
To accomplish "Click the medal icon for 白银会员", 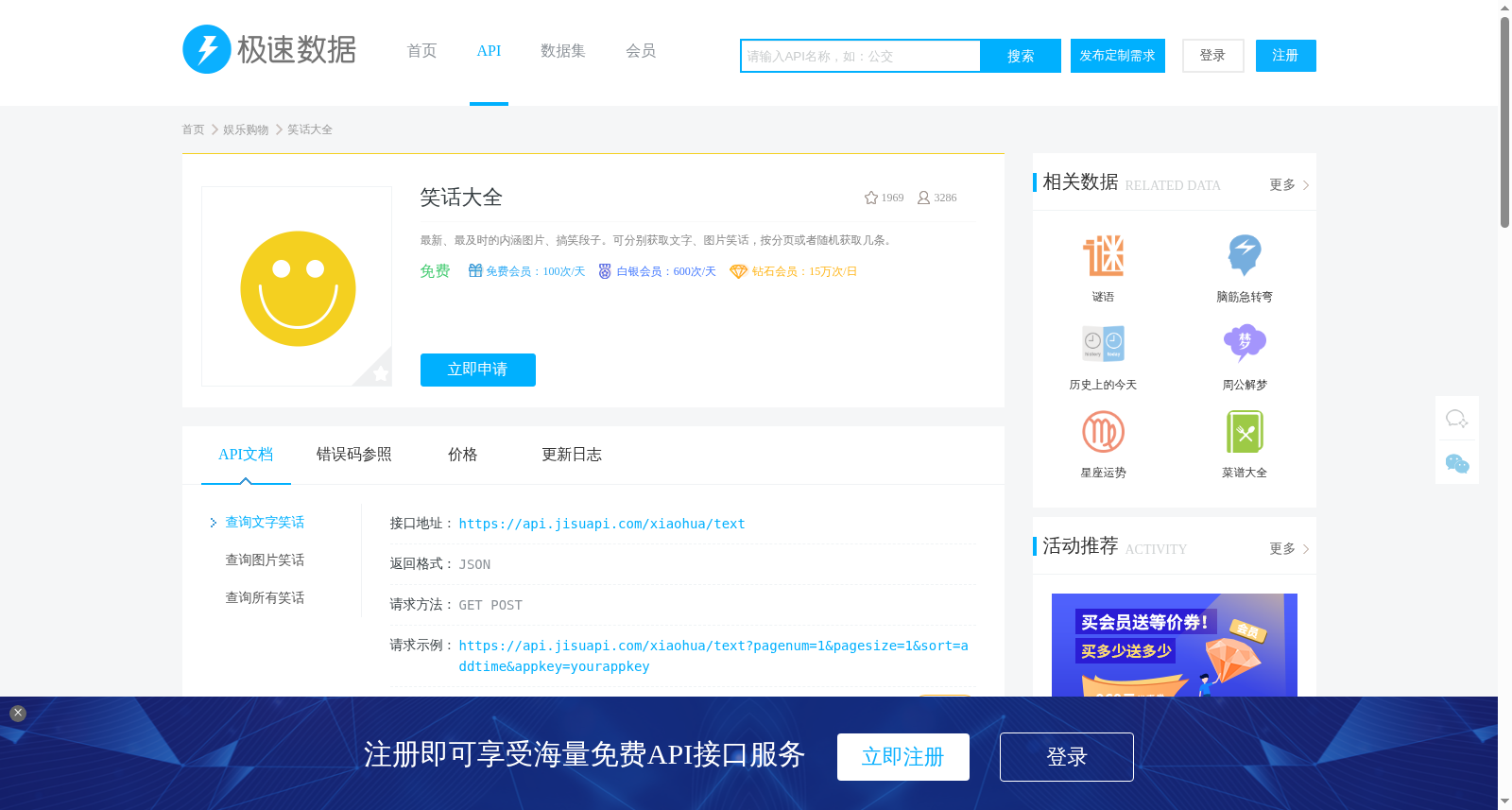I will [605, 271].
